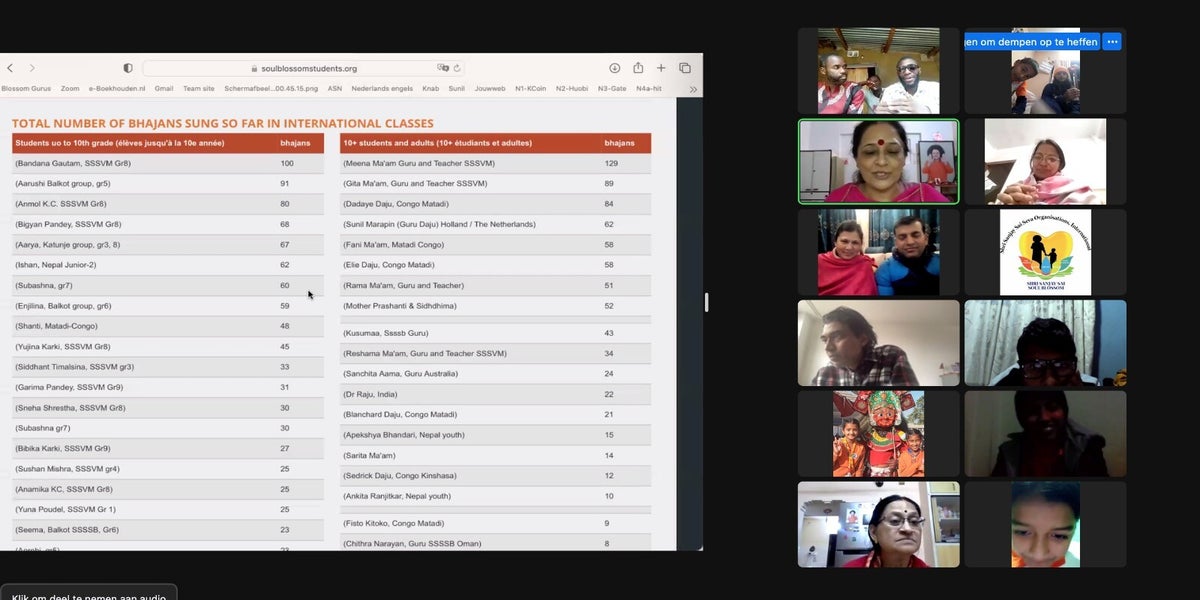Open the privacy shield report icon
This screenshot has height=600, width=1200.
click(127, 68)
